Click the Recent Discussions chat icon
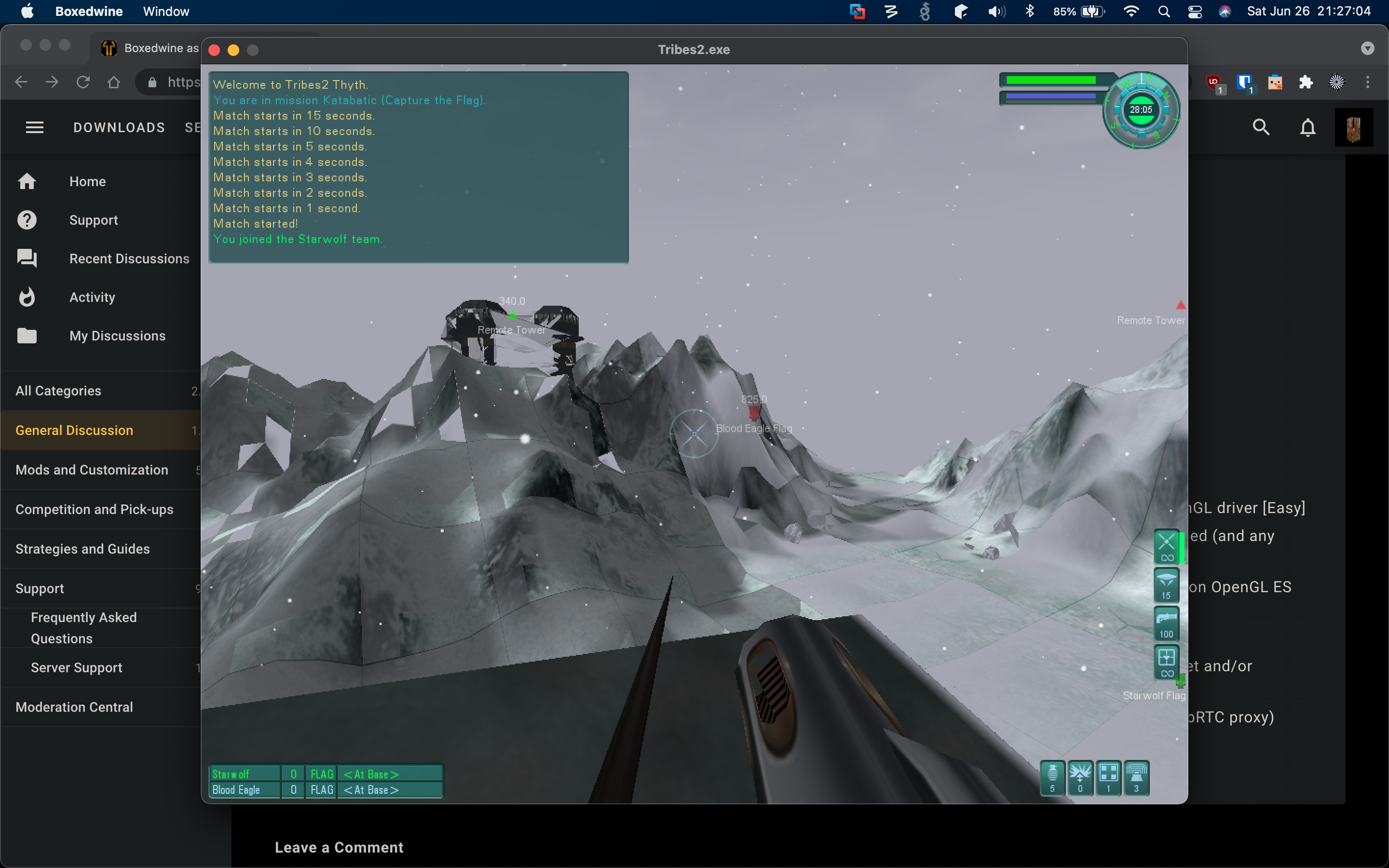This screenshot has width=1389, height=868. pyautogui.click(x=27, y=258)
